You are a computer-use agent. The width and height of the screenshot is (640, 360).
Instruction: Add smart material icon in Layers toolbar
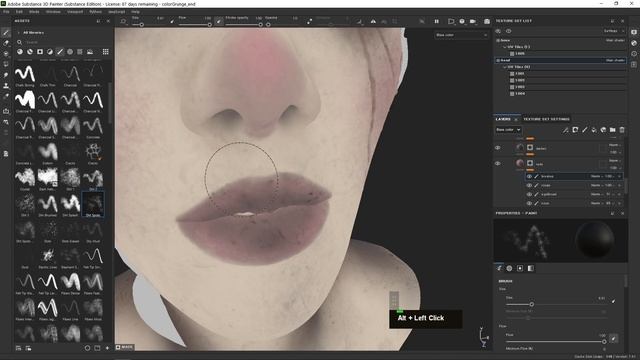[x=603, y=130]
